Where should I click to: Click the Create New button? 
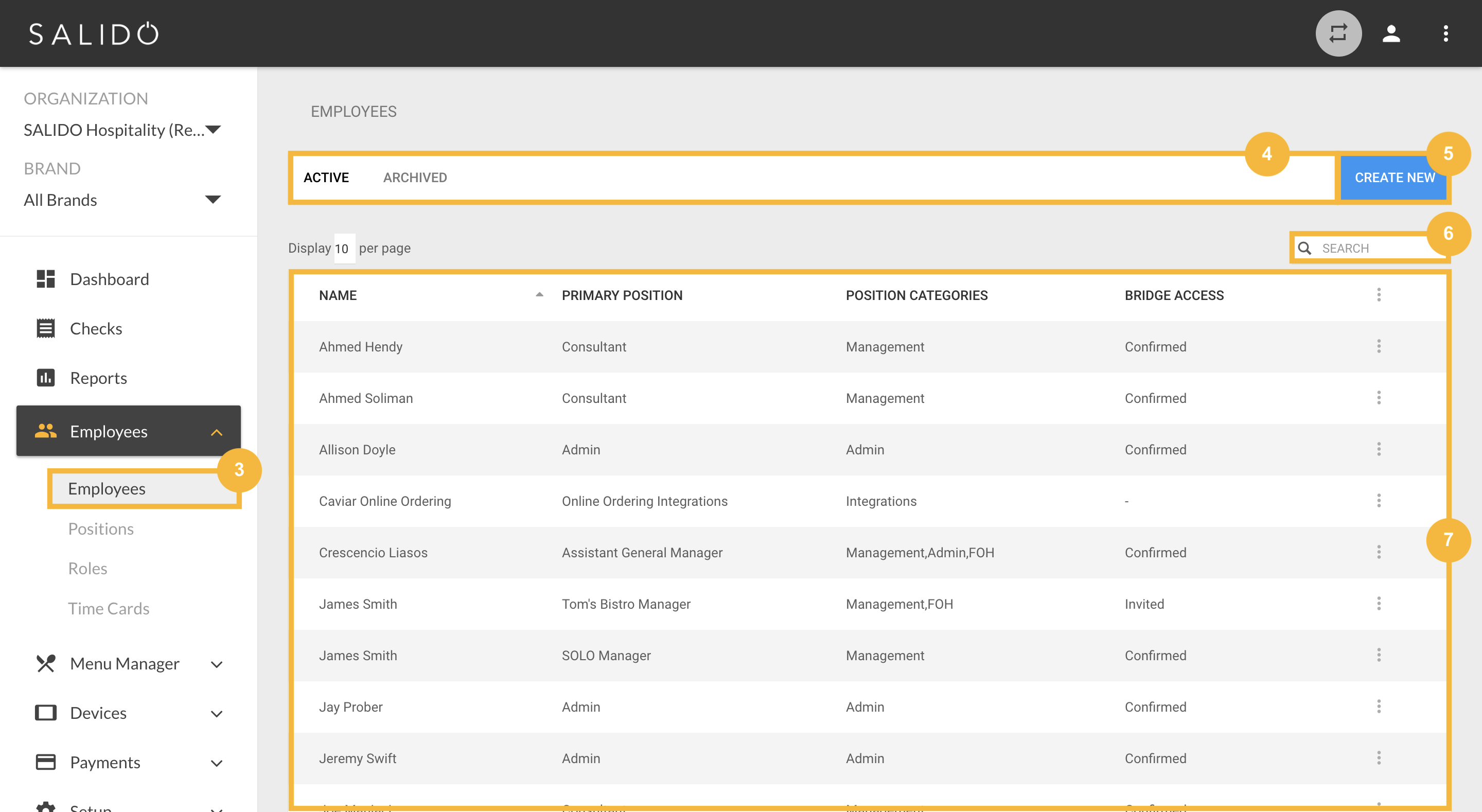pyautogui.click(x=1393, y=177)
